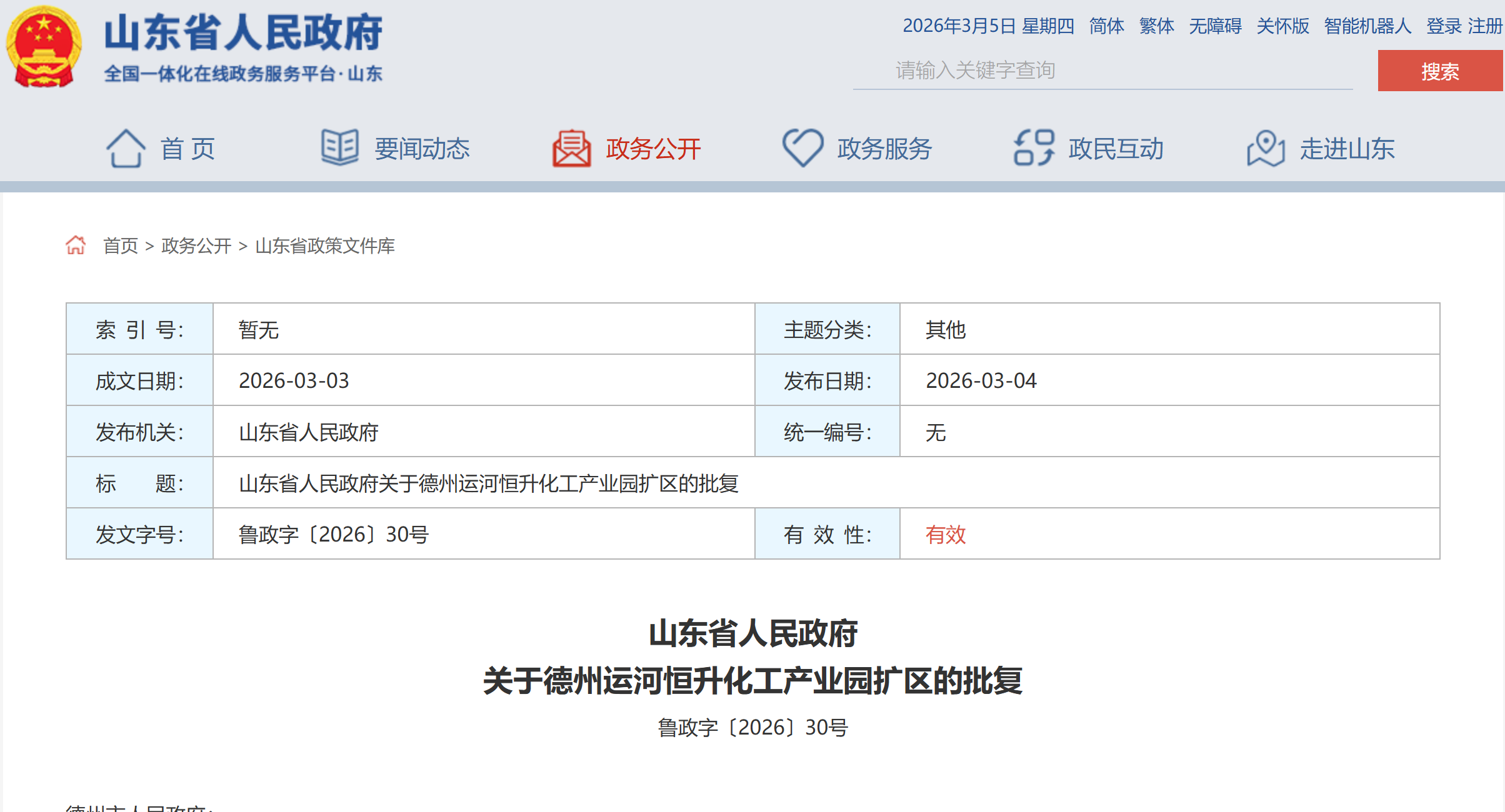Click the 注册 register link
This screenshot has height=812, width=1505.
pos(1485,26)
